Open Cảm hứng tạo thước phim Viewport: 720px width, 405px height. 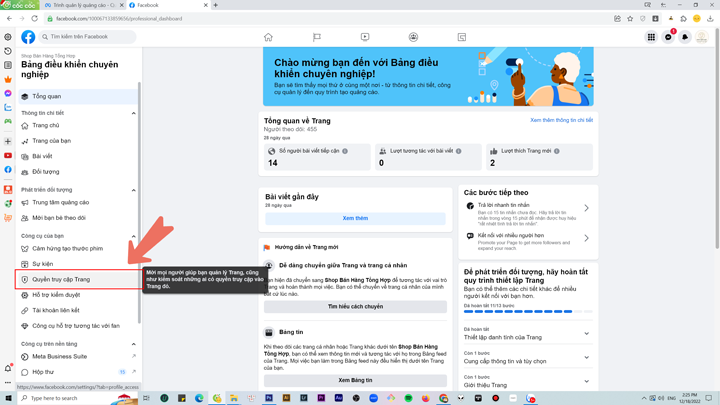pos(78,249)
